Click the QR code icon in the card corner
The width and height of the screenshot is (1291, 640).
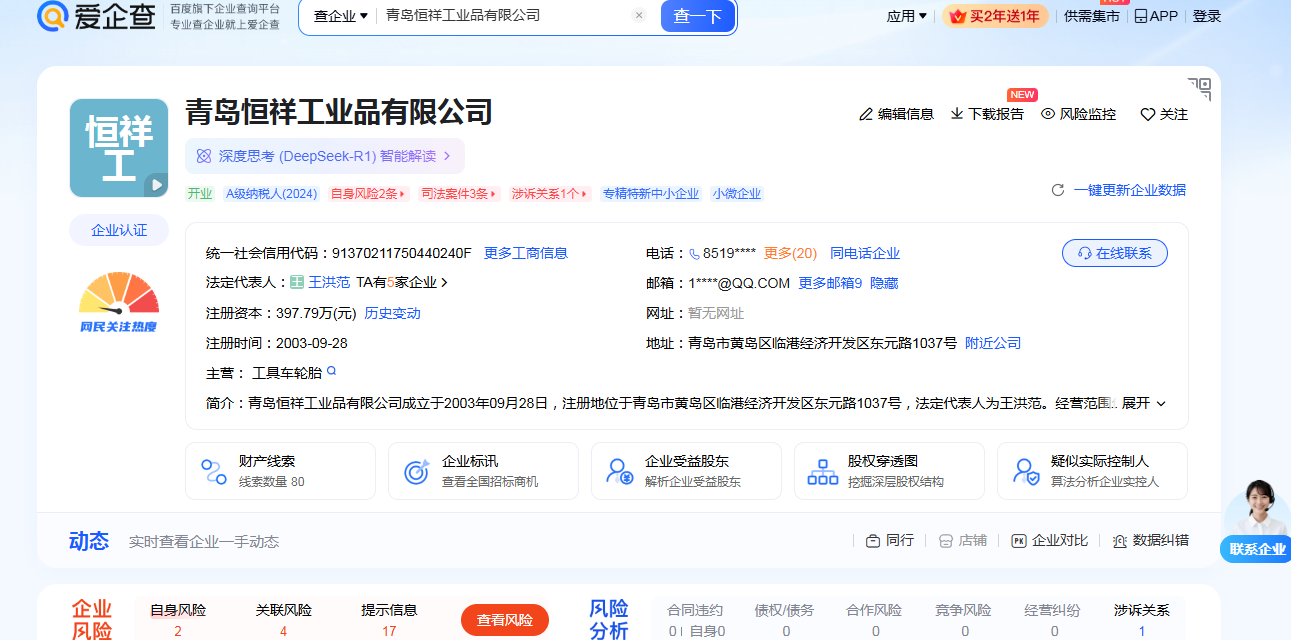pyautogui.click(x=1199, y=89)
